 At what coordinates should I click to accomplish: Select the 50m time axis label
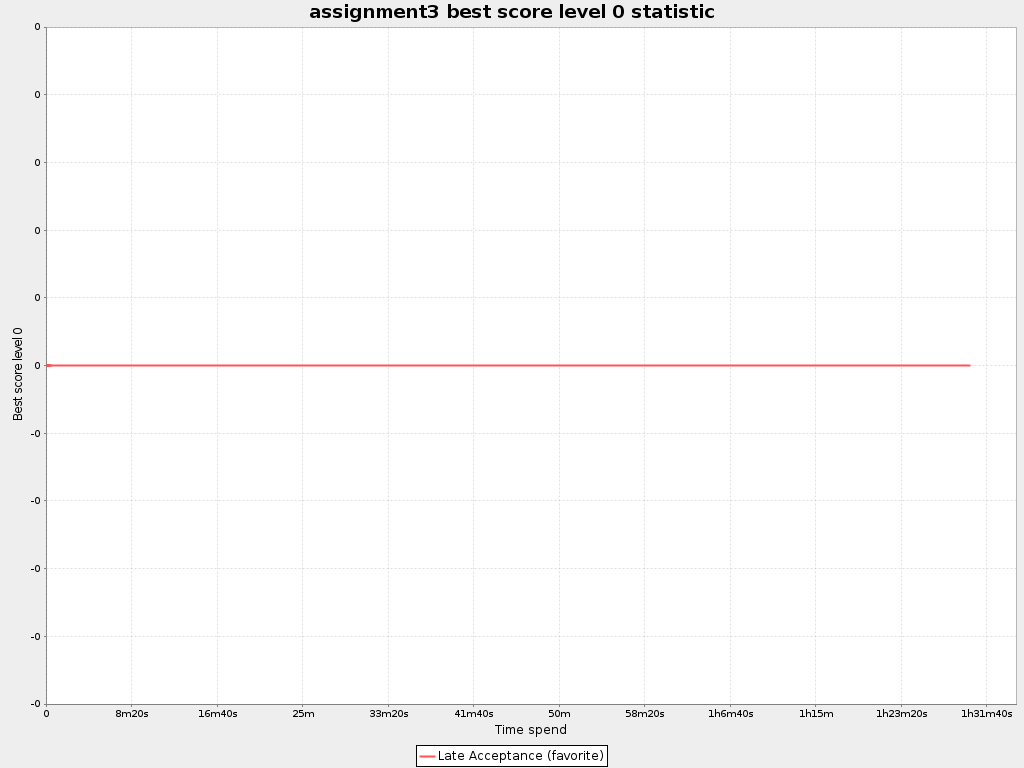[559, 714]
